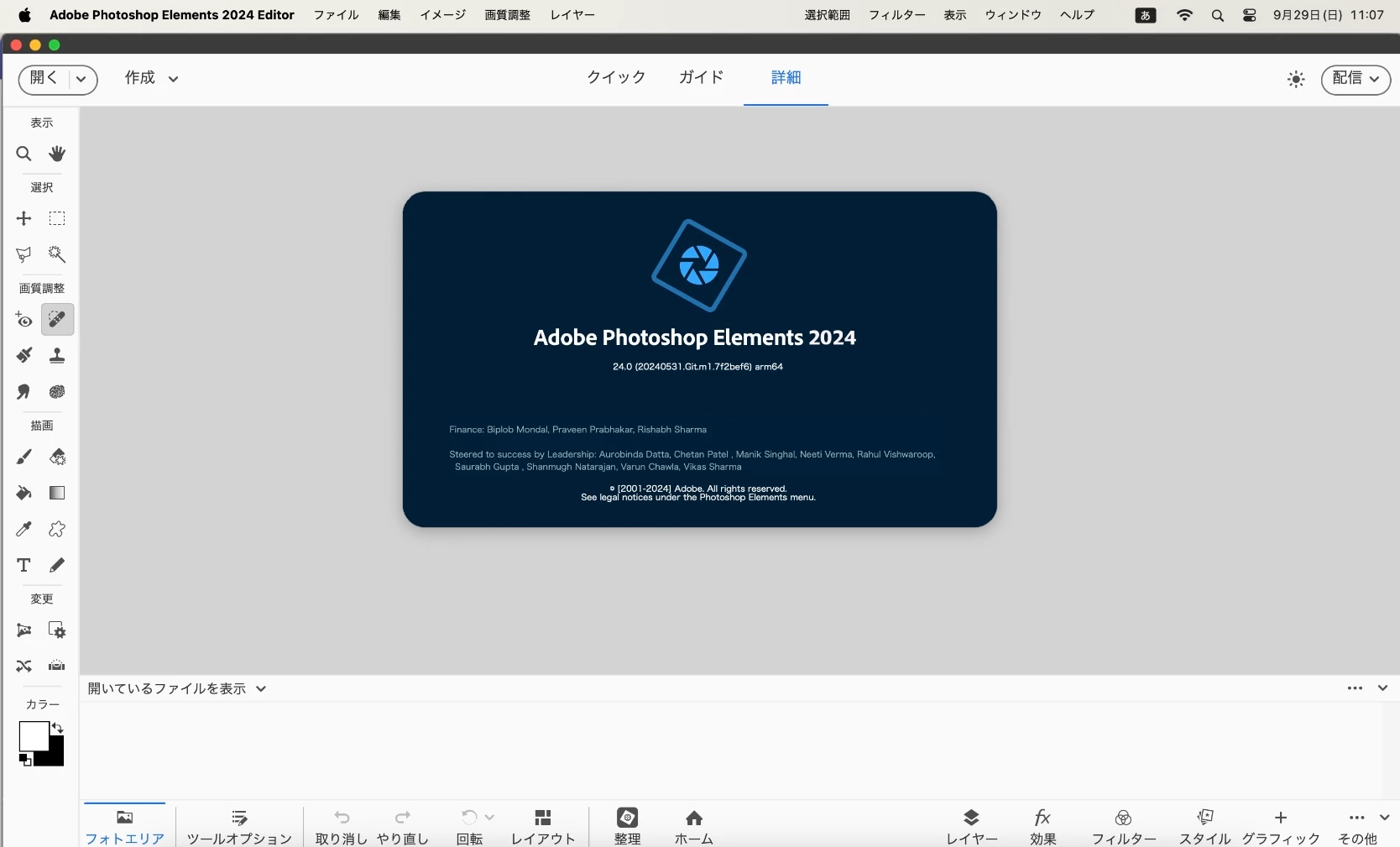Expand the その他 panel chevron

pos(1384,818)
